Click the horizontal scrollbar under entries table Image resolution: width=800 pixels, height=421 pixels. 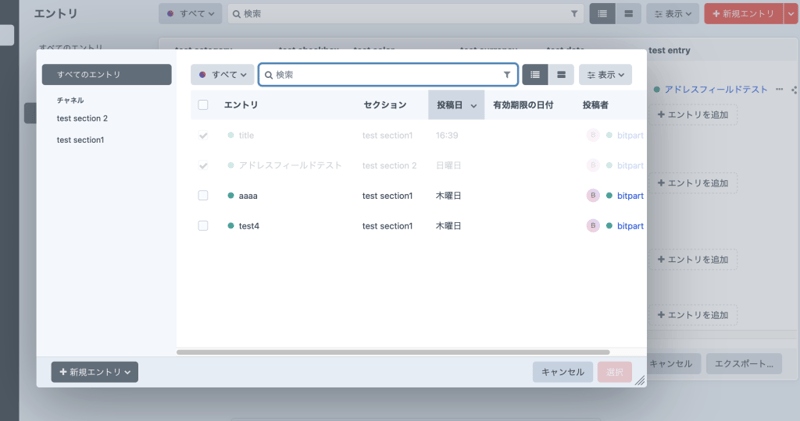(392, 352)
